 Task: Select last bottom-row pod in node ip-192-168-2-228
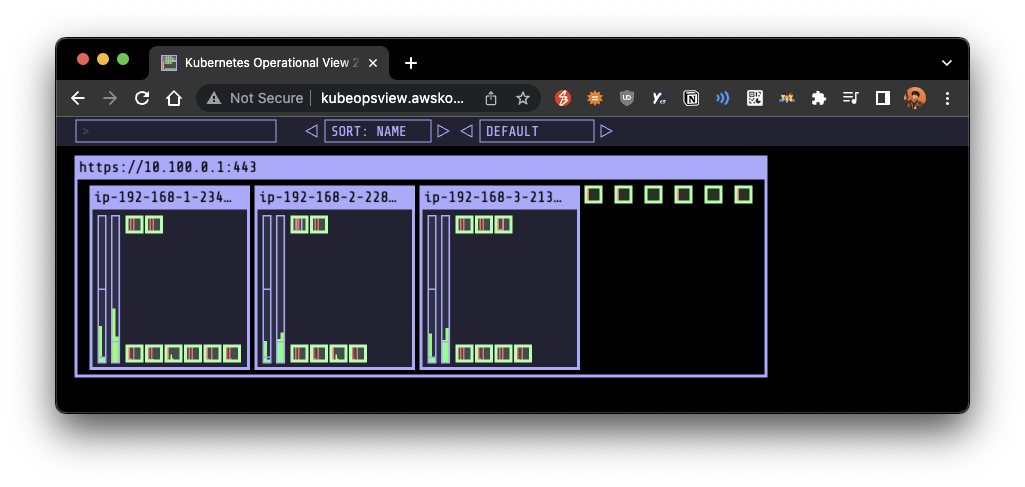tap(358, 354)
